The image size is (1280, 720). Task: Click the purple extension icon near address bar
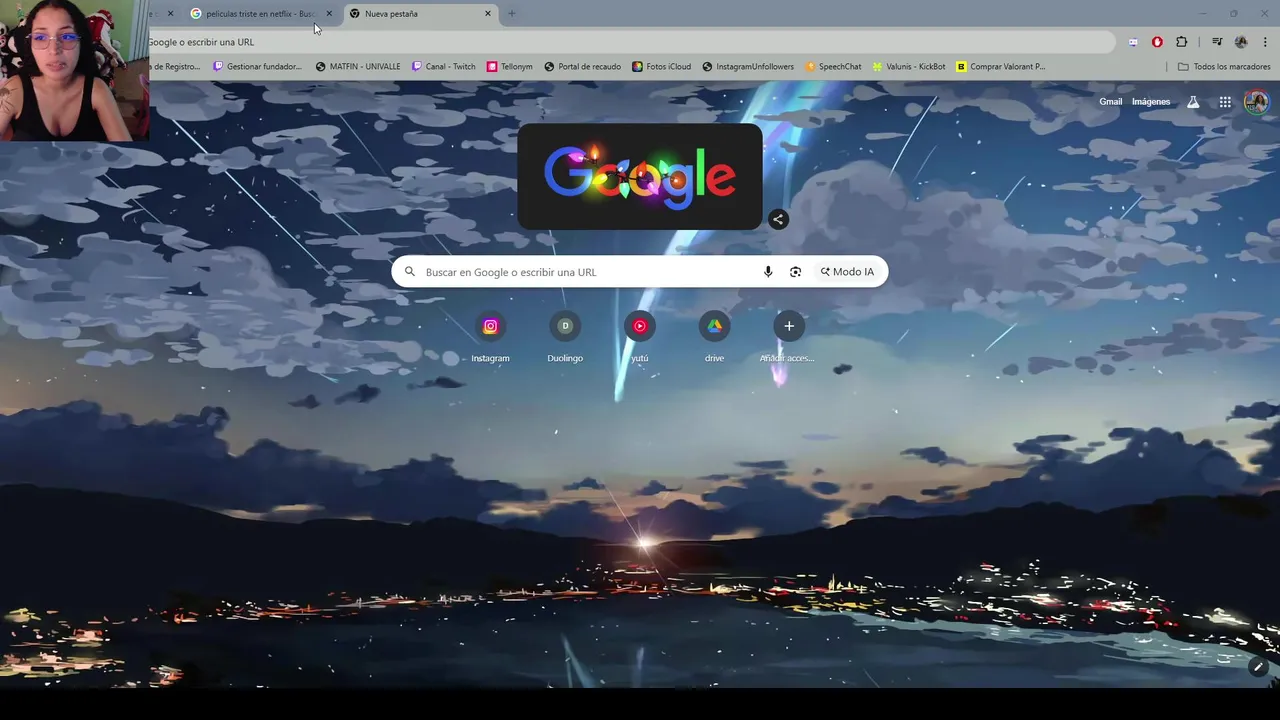(x=1133, y=42)
